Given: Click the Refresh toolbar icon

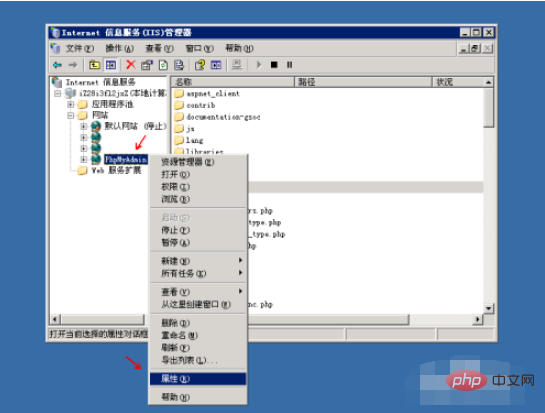Looking at the screenshot, I should [x=163, y=65].
